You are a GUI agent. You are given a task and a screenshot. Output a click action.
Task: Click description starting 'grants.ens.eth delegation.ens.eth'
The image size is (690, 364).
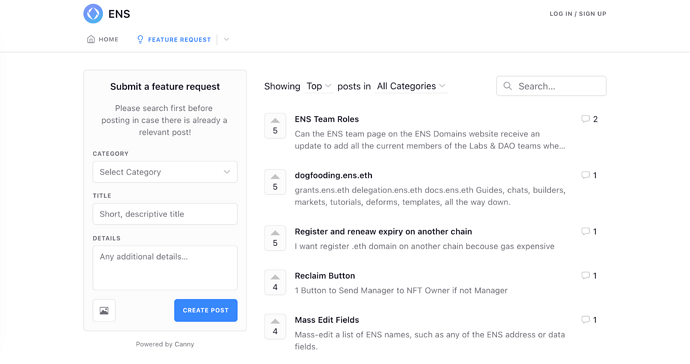click(430, 196)
